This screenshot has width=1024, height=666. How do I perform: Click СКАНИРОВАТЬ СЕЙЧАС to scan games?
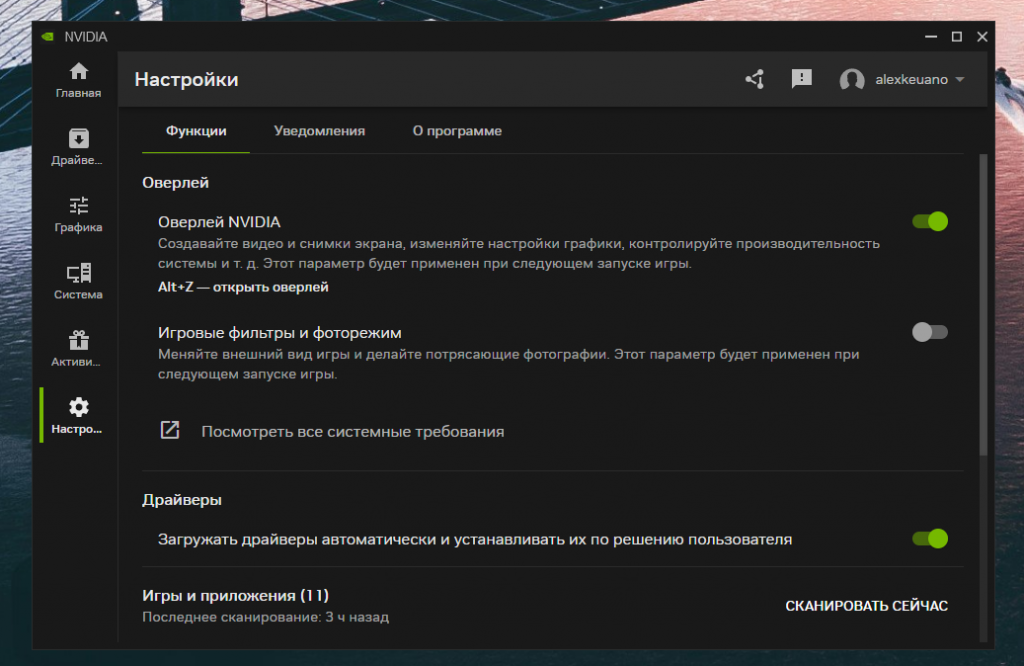tap(866, 605)
